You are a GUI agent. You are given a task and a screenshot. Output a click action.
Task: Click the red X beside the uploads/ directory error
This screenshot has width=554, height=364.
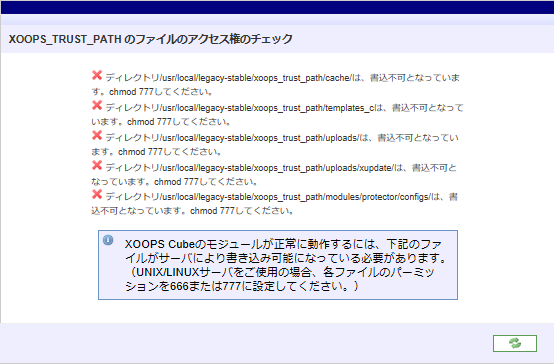tap(97, 135)
